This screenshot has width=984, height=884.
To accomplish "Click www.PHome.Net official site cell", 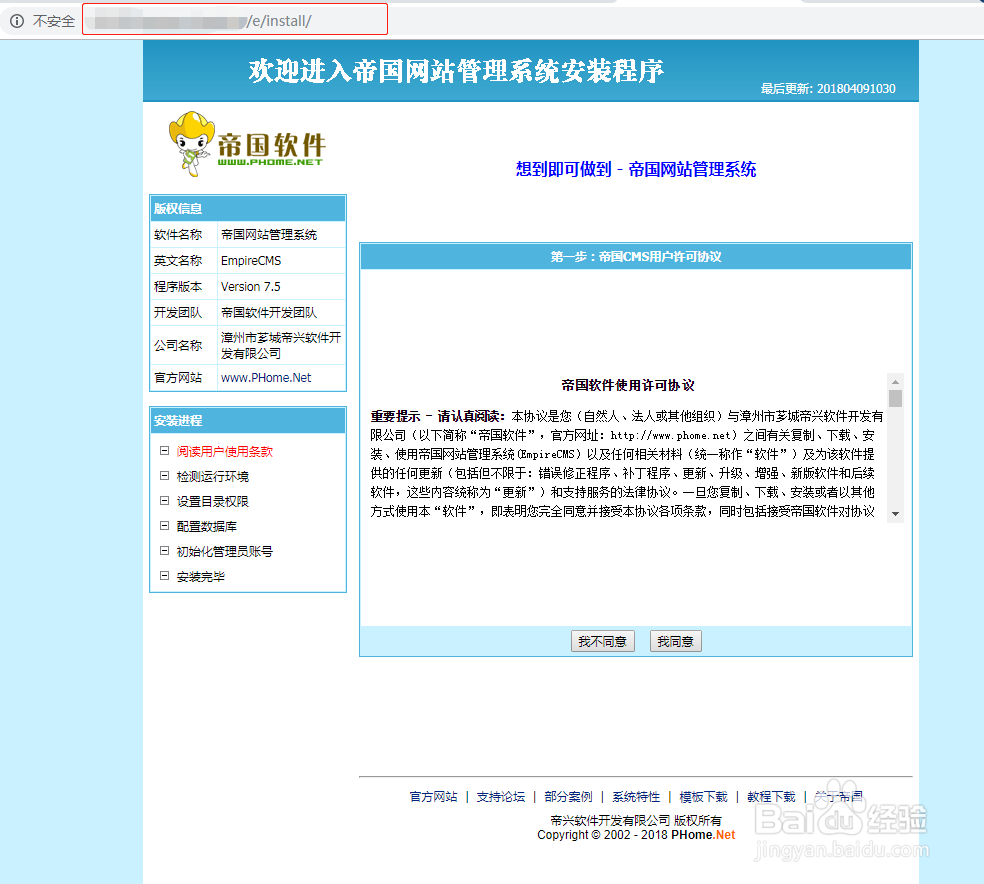I will point(266,378).
